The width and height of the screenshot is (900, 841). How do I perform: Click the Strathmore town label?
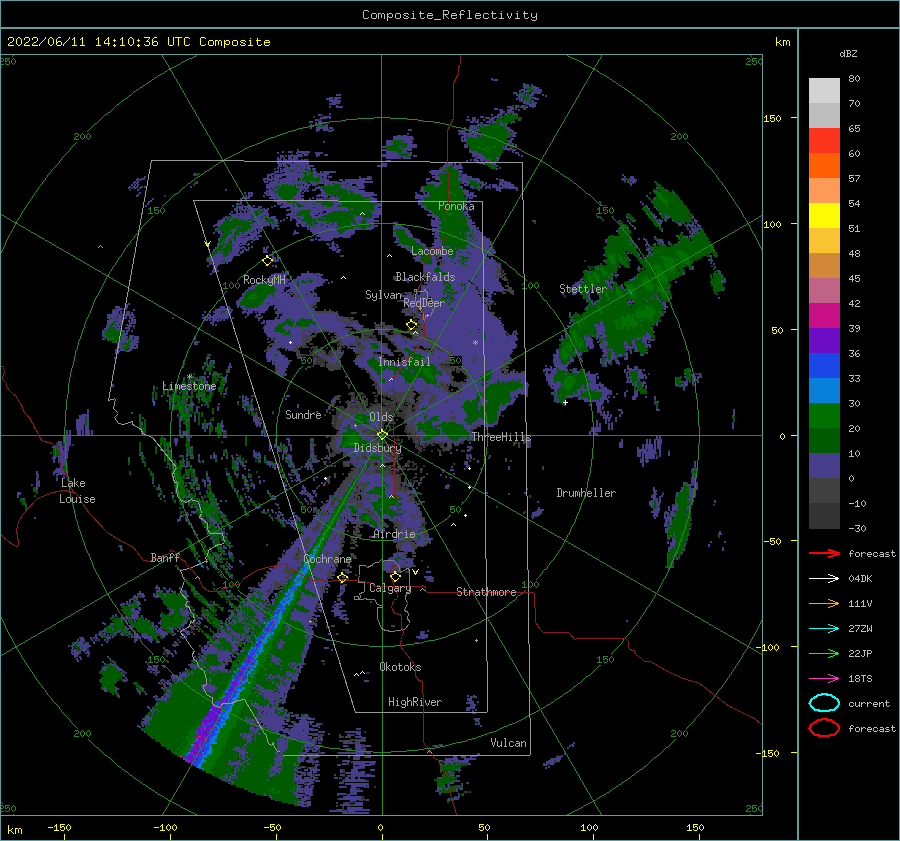coord(486,592)
